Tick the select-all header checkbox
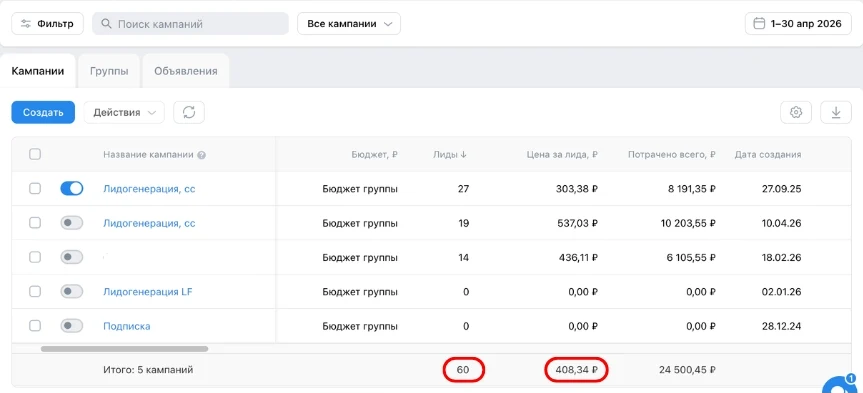This screenshot has width=863, height=393. (35, 154)
